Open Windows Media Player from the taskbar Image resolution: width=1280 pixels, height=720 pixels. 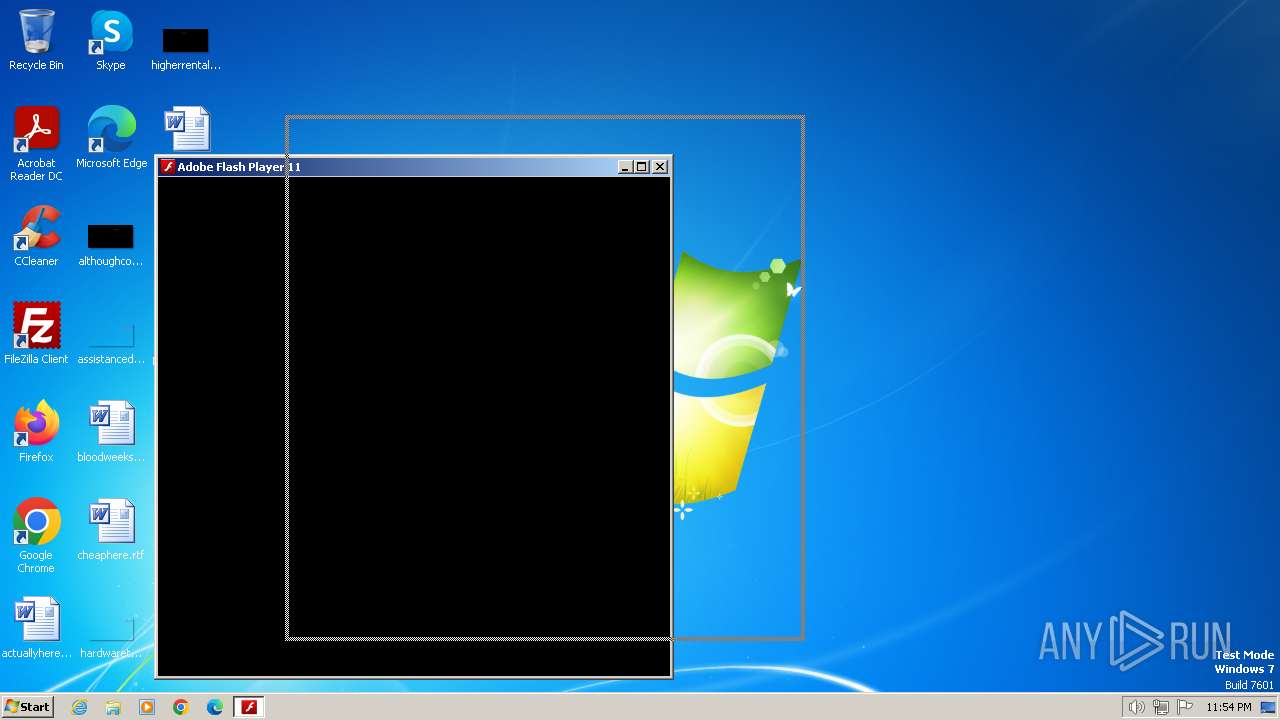(147, 707)
